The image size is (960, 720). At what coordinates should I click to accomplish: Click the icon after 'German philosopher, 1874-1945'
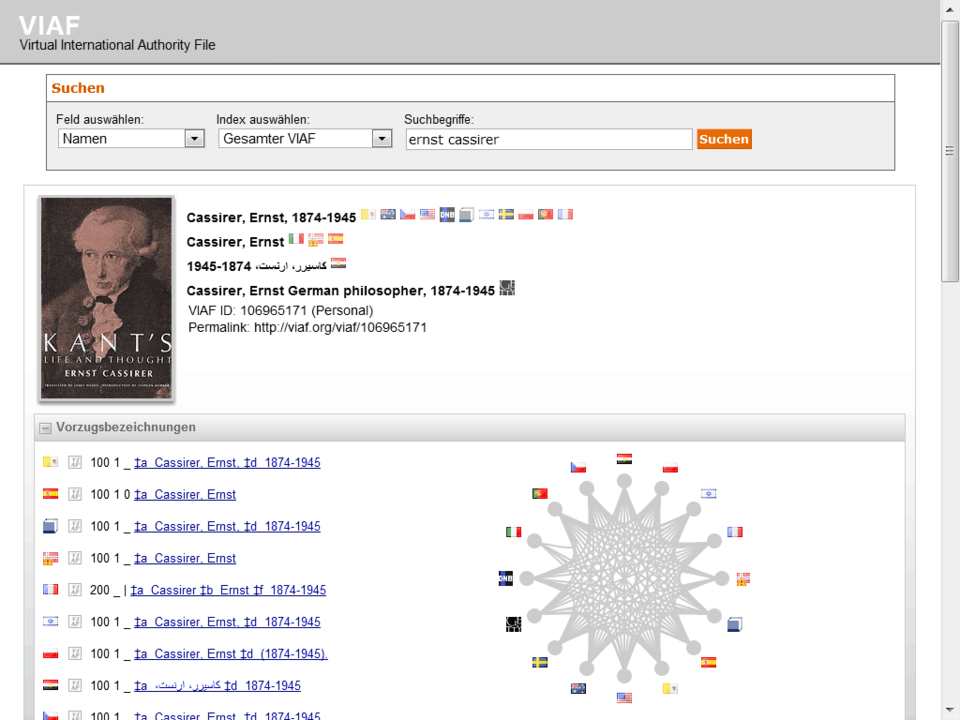(507, 289)
